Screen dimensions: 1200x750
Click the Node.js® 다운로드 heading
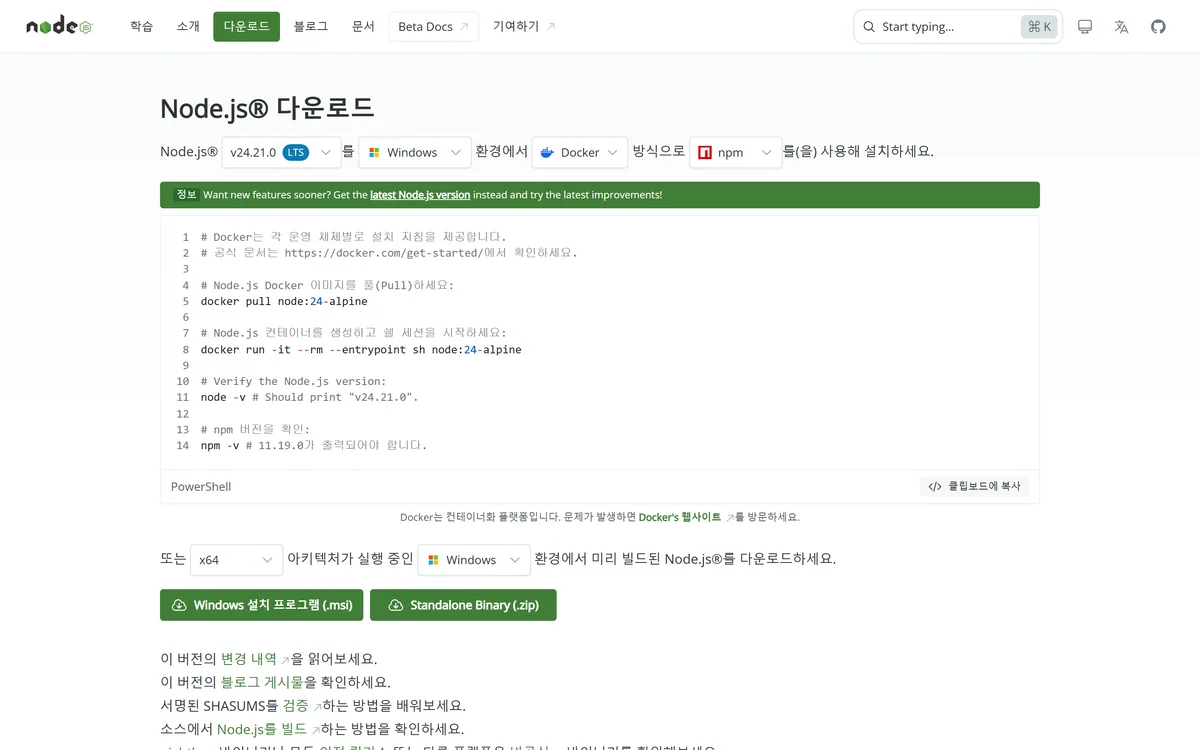267,108
